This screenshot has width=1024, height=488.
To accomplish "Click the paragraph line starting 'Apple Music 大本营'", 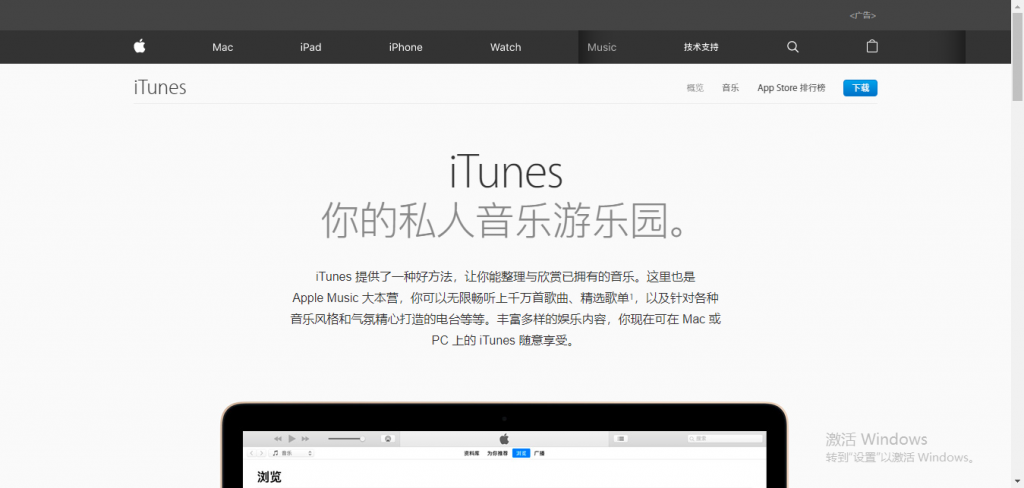I will 505,298.
